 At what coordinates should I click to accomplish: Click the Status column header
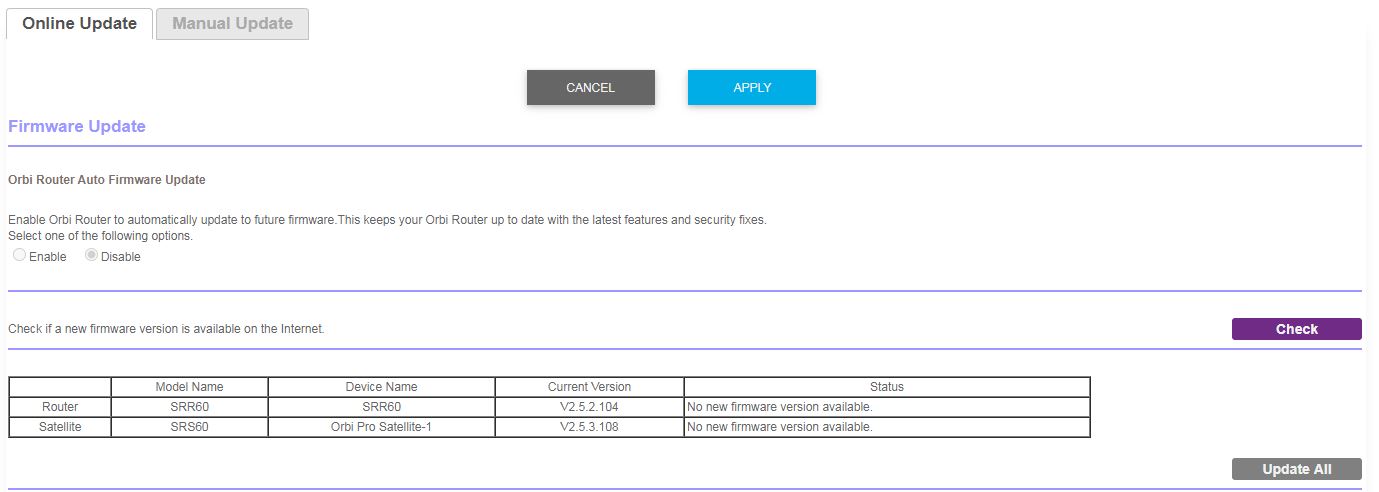(887, 387)
